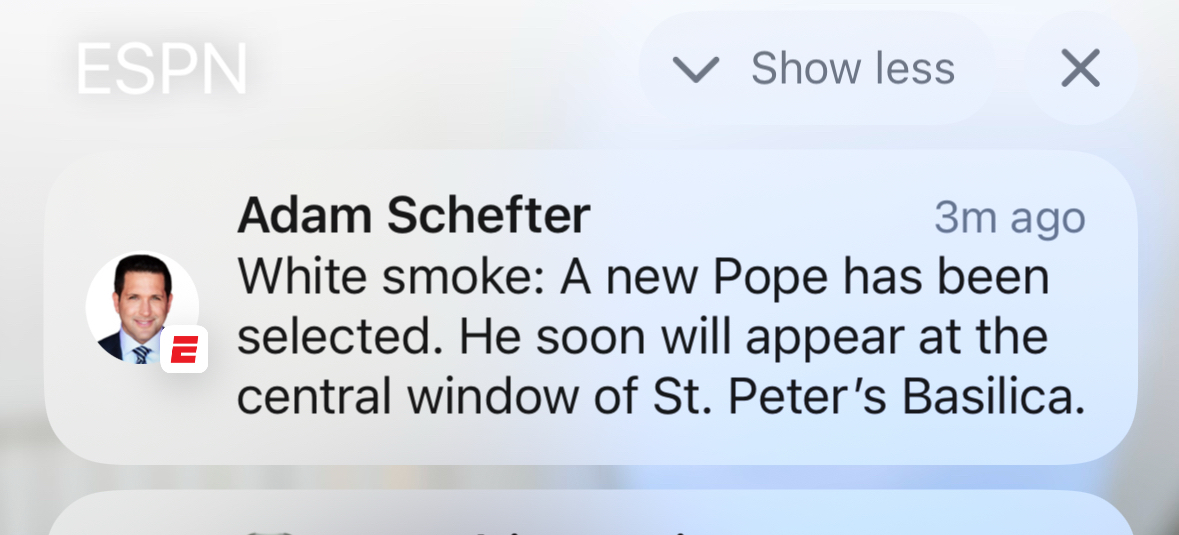Select the Adam Schefter sender name
Screen dimensions: 1179x535
click(413, 215)
